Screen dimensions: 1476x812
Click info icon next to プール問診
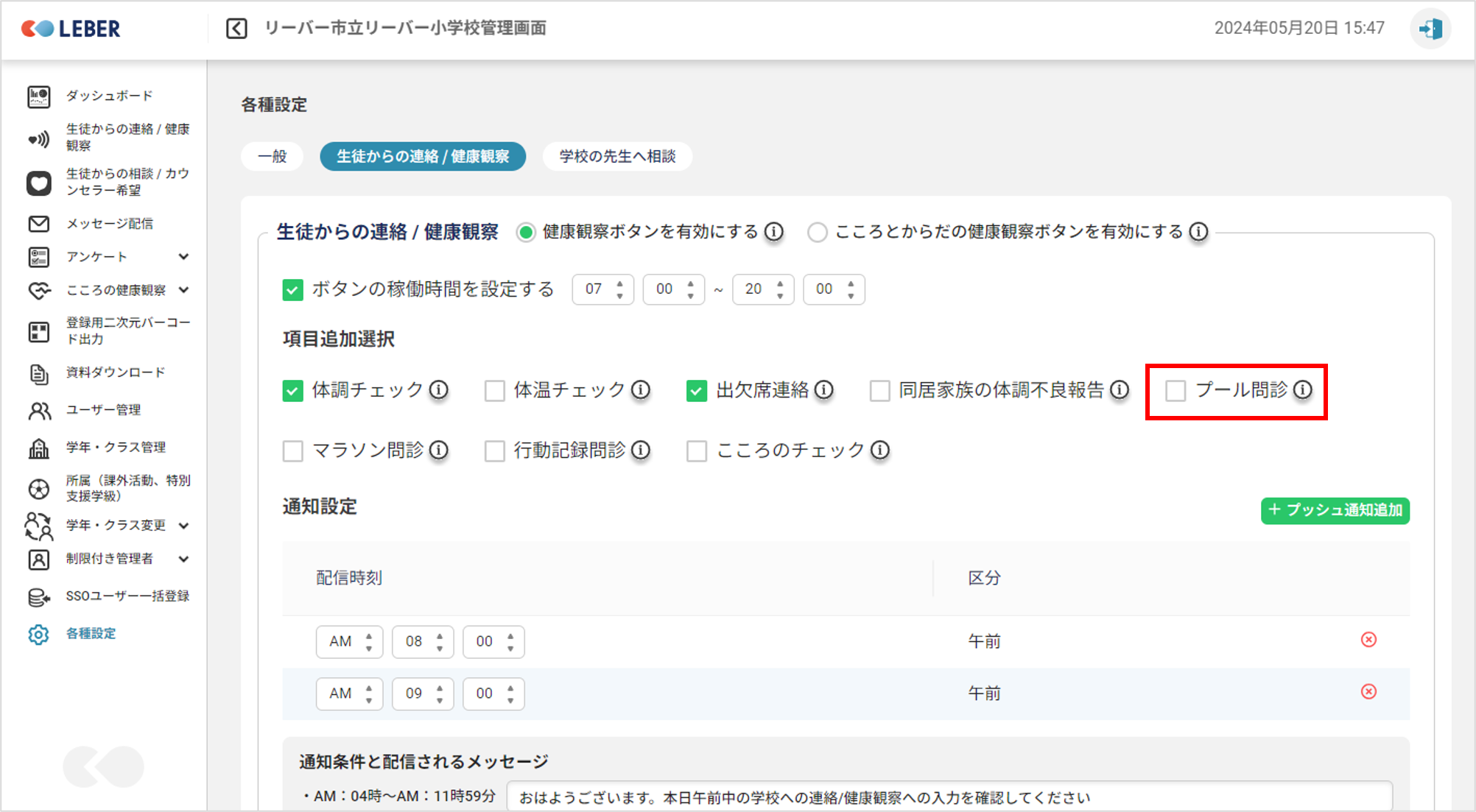coord(1303,389)
